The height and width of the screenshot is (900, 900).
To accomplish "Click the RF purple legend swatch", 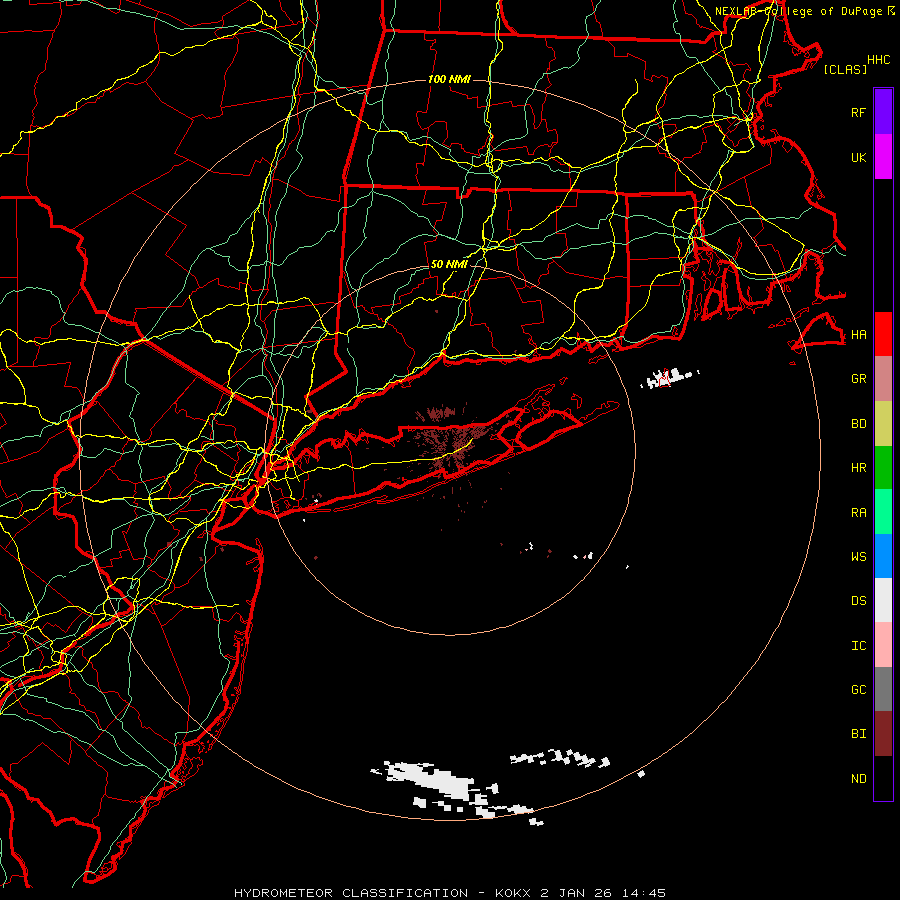I will [883, 112].
